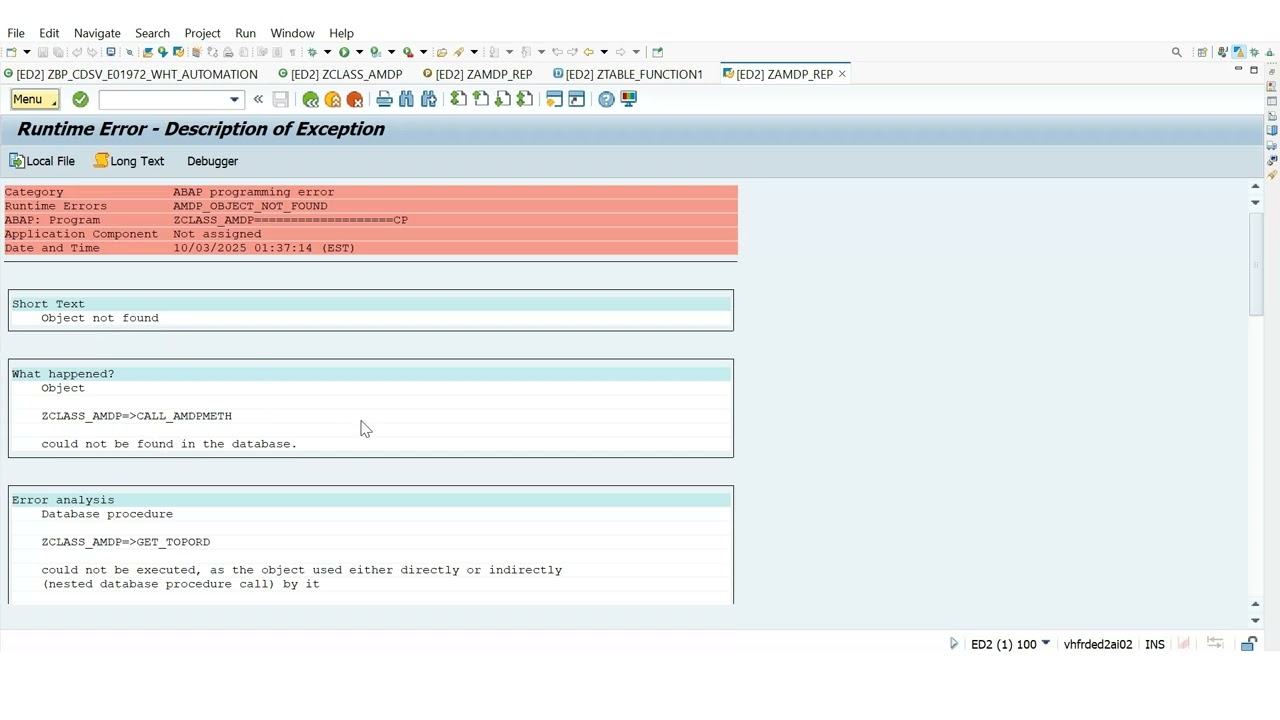Screen dimensions: 1280x720
Task: Click the vhfrded2ai02 server name
Action: (x=1098, y=644)
